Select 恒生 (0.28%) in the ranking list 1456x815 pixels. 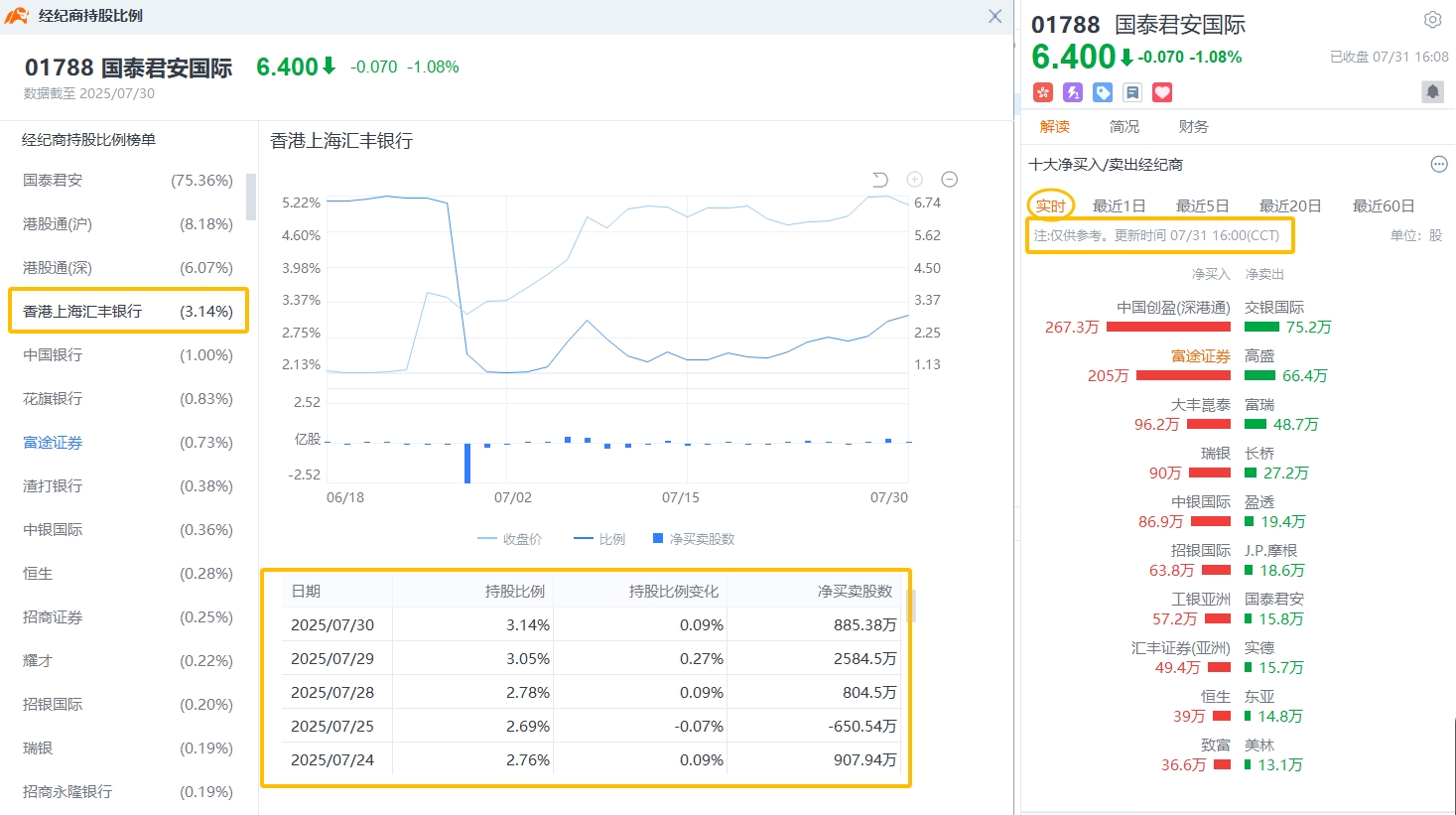click(x=128, y=574)
